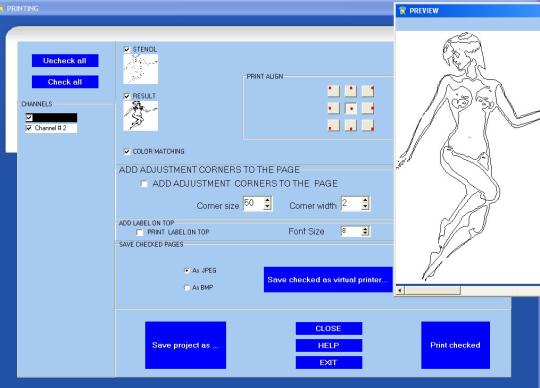
Task: Increase Font Size with up arrow
Action: pyautogui.click(x=365, y=229)
